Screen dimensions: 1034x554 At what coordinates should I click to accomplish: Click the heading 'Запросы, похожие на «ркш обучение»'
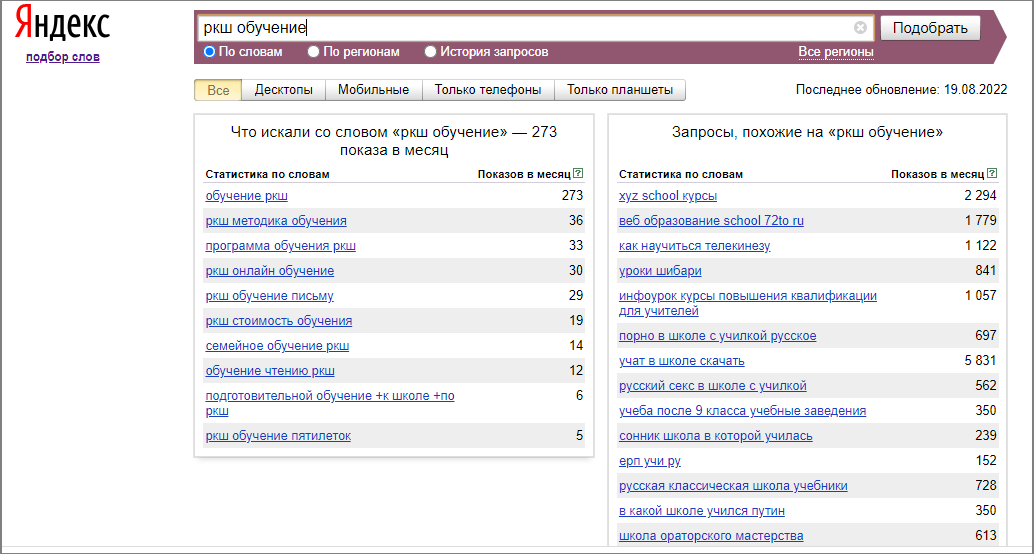(x=807, y=132)
